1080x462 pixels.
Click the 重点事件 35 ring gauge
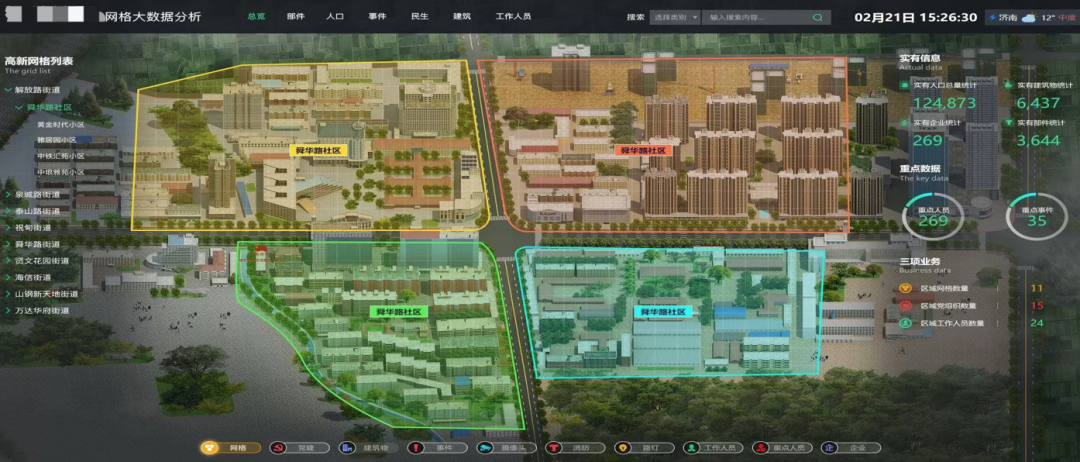tap(1037, 217)
